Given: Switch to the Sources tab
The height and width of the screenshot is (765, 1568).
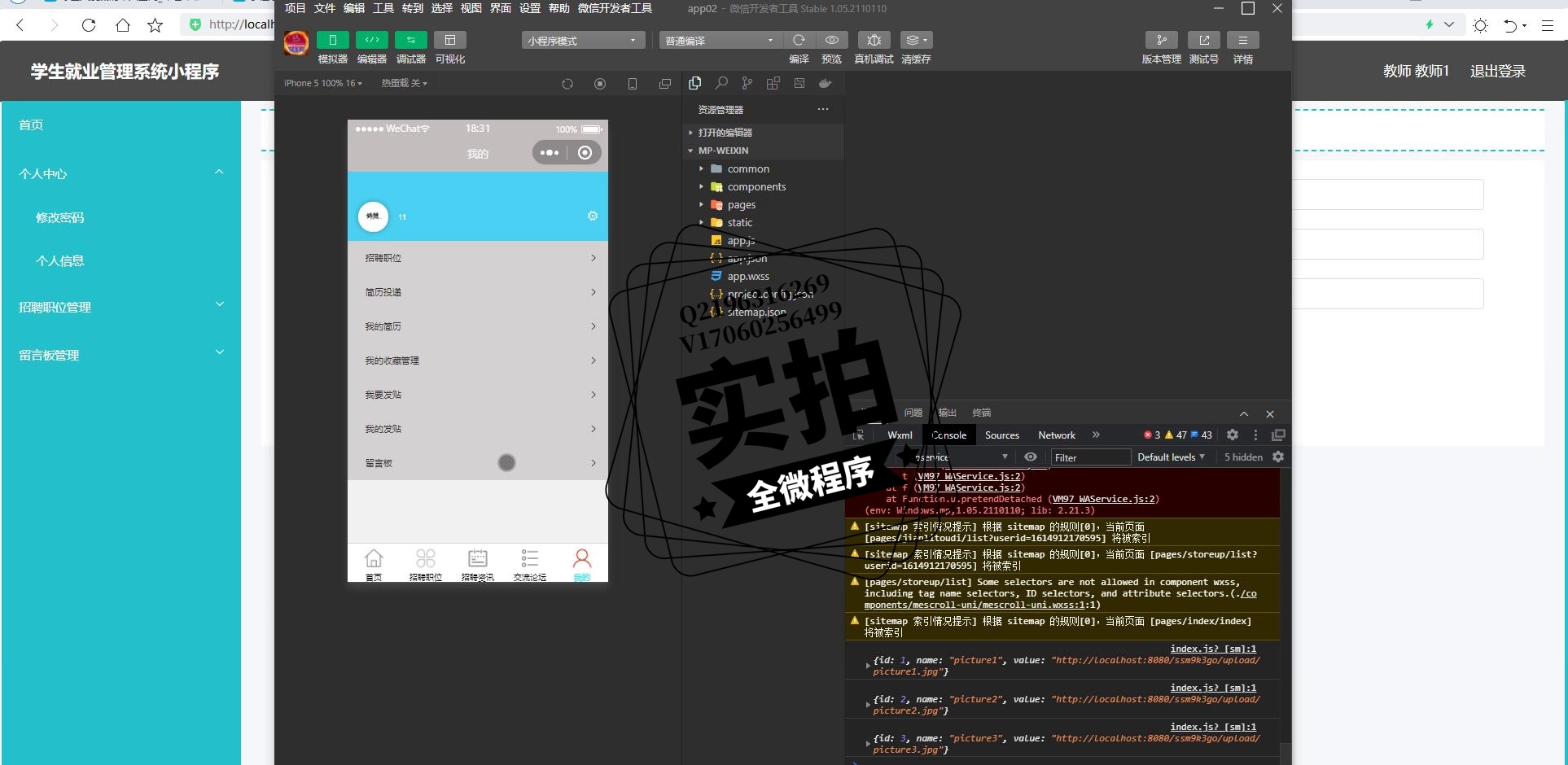Looking at the screenshot, I should (1001, 435).
